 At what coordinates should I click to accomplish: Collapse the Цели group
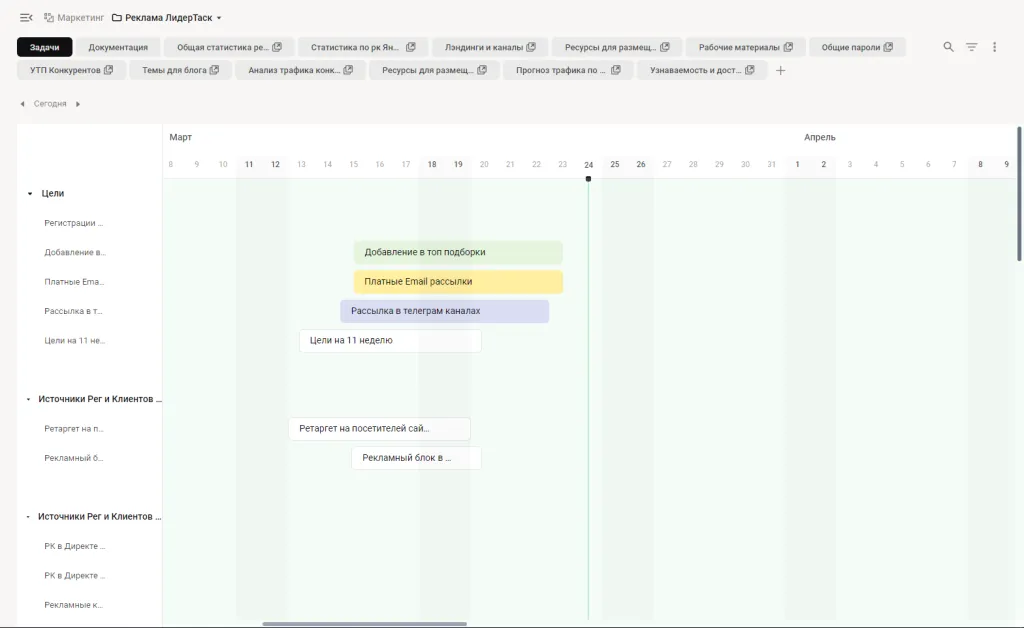coord(30,194)
